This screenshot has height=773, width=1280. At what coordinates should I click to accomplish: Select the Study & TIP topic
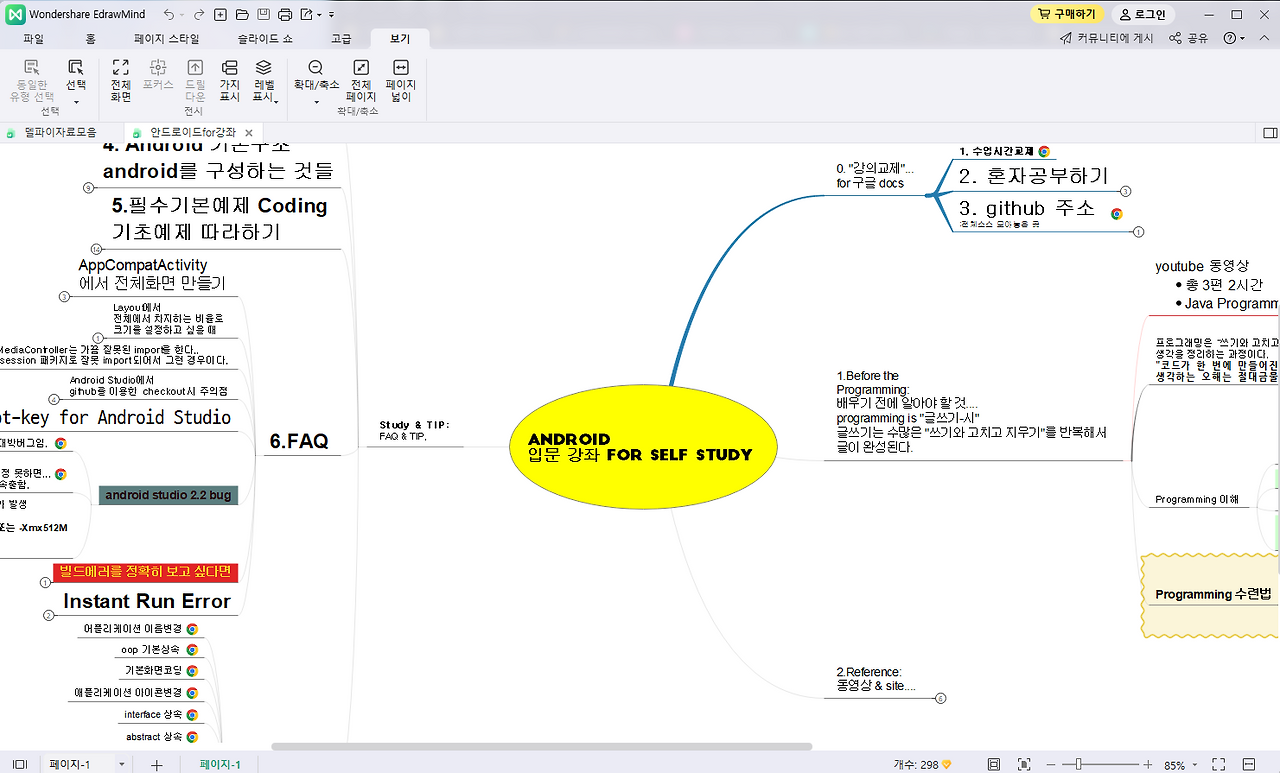(x=415, y=431)
